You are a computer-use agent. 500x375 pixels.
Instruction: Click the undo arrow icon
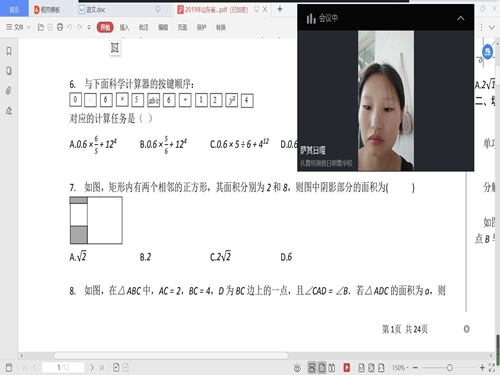click(70, 27)
